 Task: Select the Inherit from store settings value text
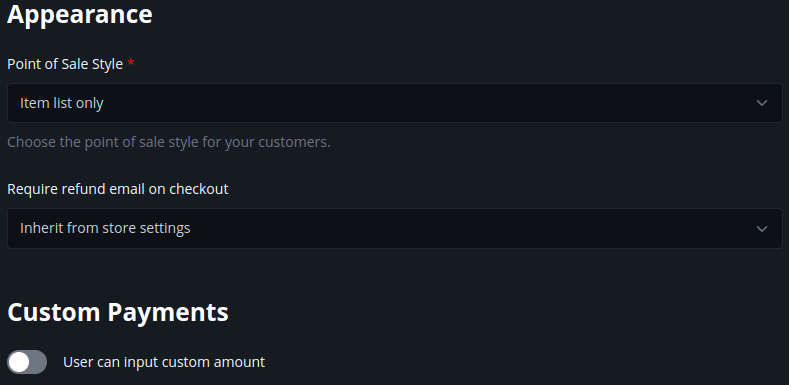click(105, 228)
